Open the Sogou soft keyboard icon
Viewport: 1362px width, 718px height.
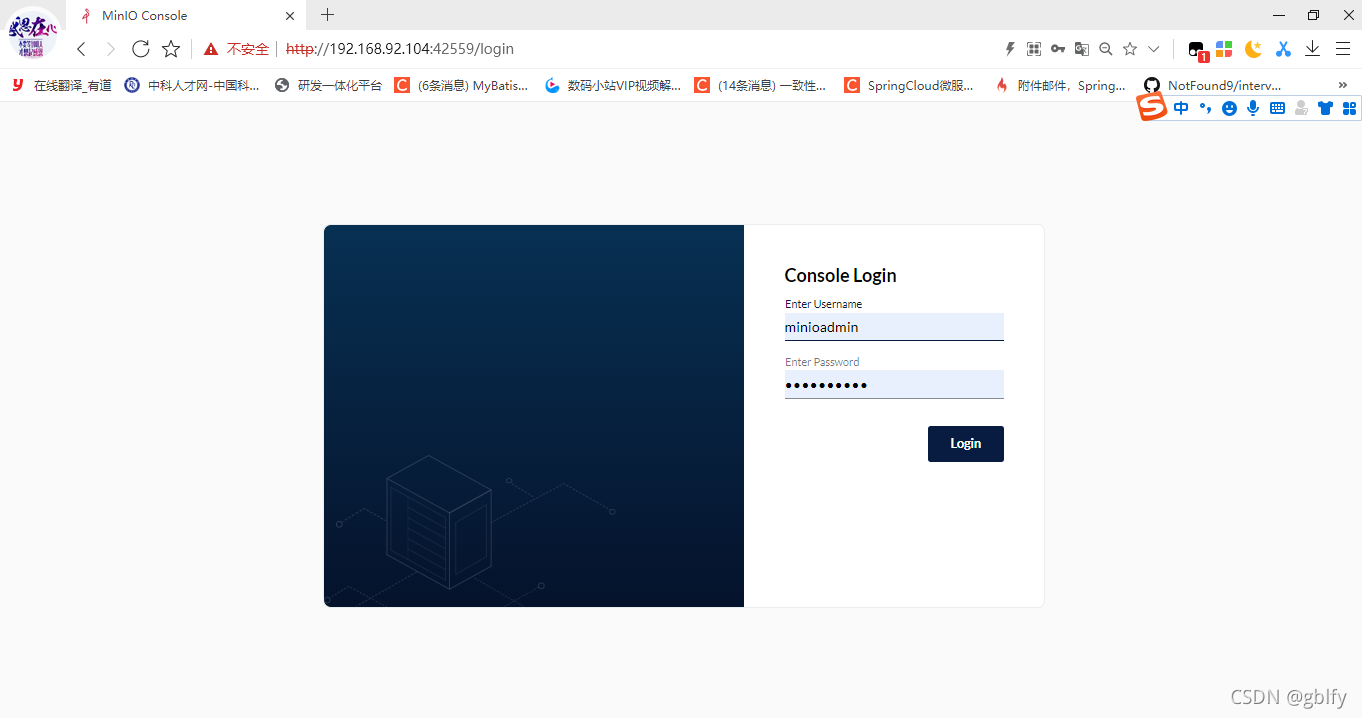pos(1277,108)
